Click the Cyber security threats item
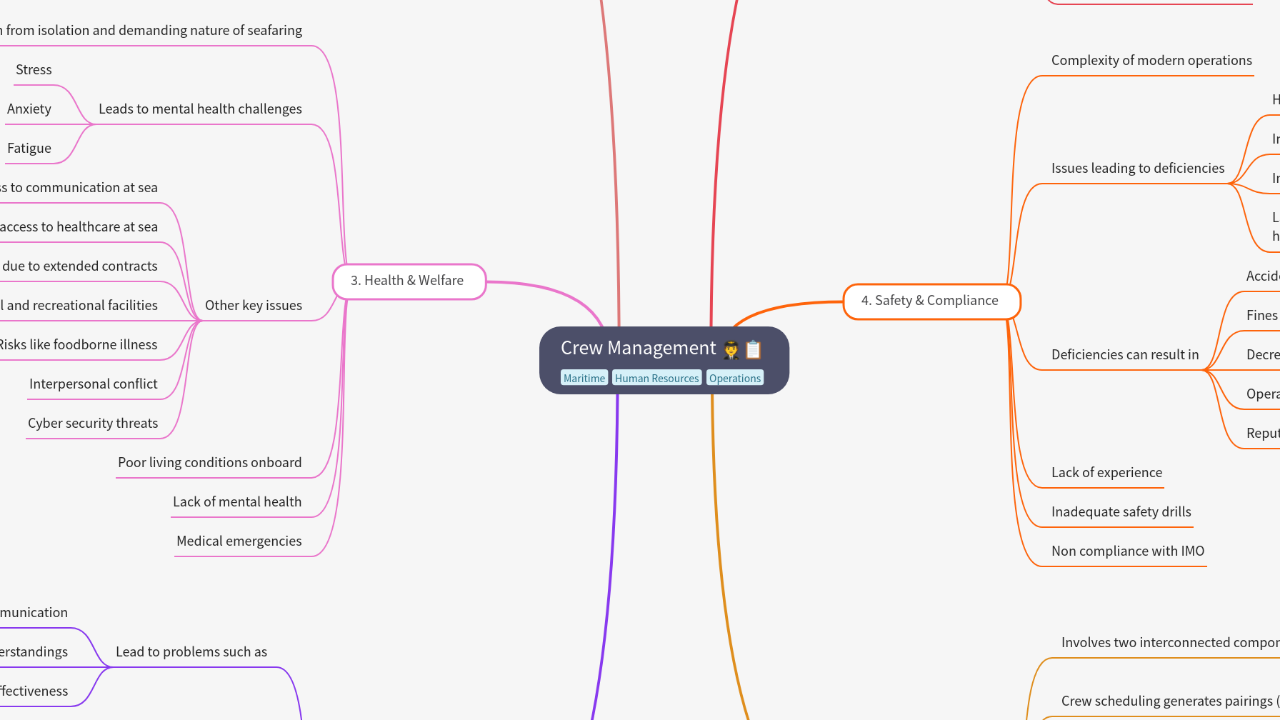Viewport: 1280px width, 720px height. 93,424
